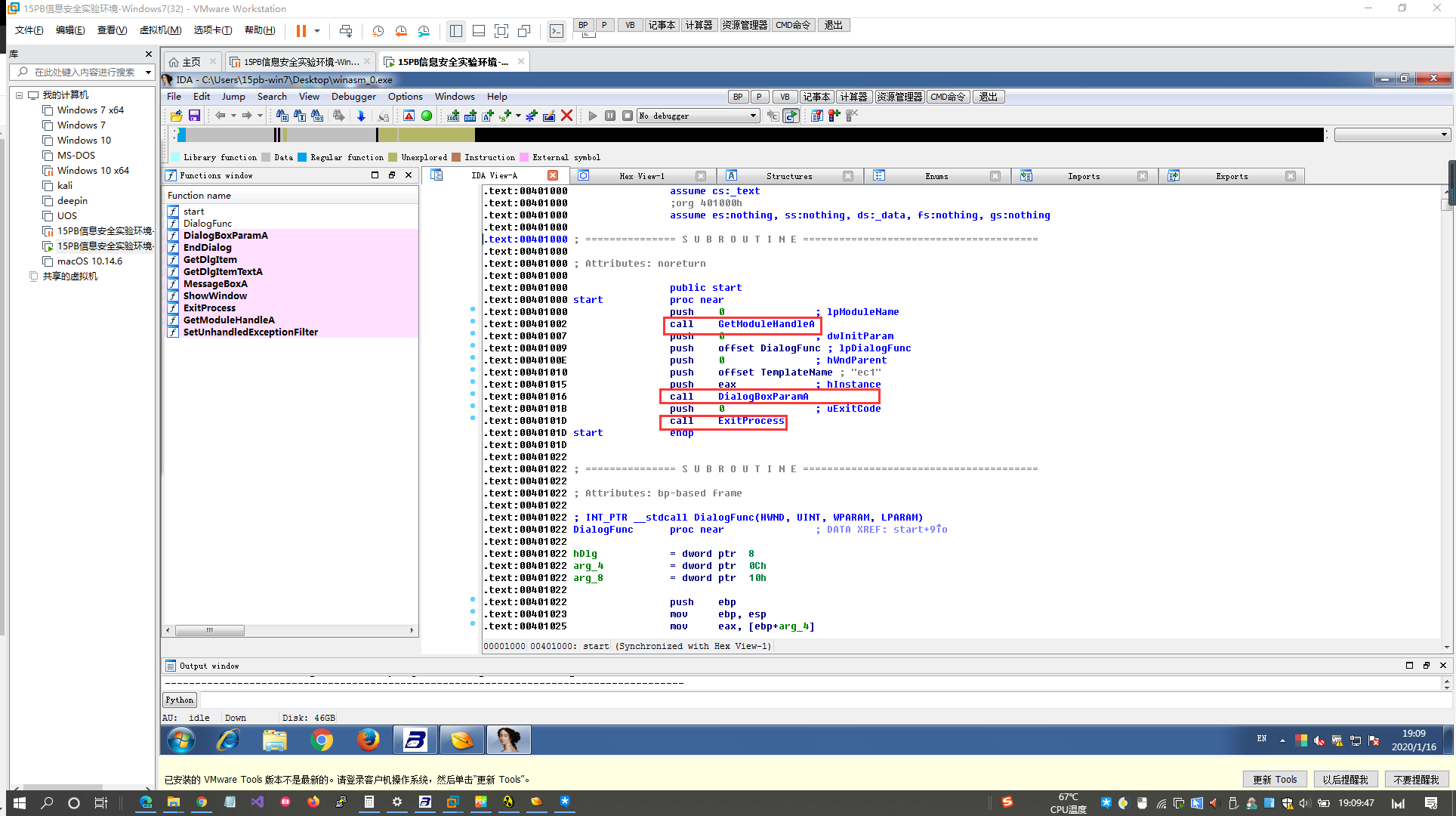Image resolution: width=1456 pixels, height=816 pixels.
Task: Click the 更新 Tools button
Action: [x=1275, y=780]
